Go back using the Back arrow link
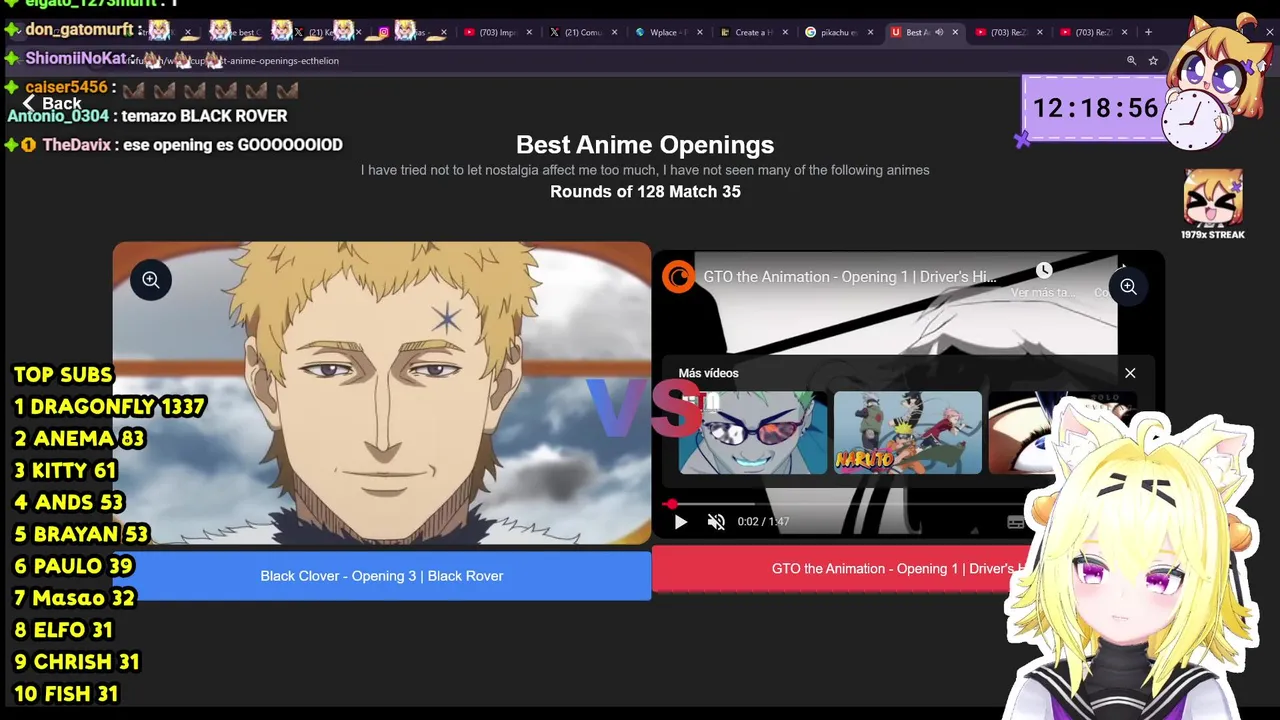 pos(51,103)
